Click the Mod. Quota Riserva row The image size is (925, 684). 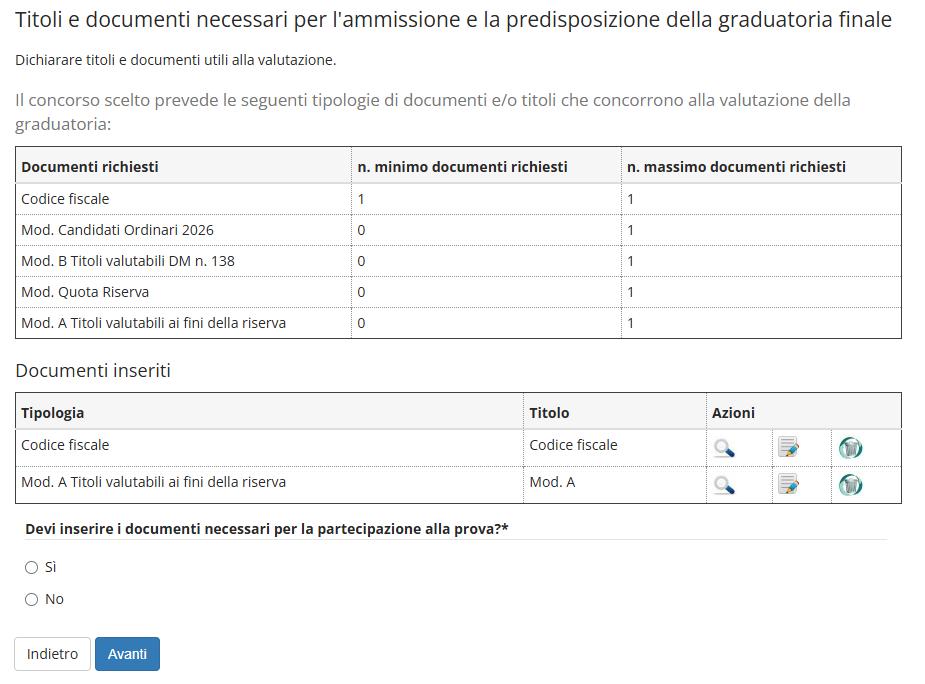[85, 292]
